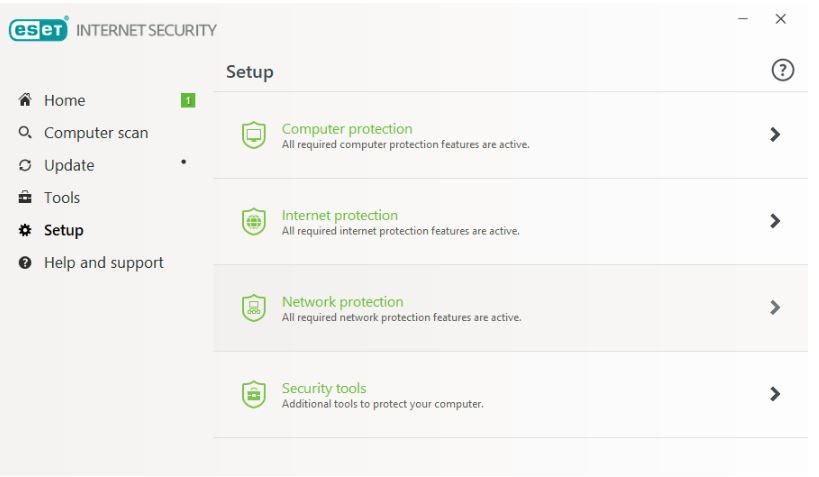Click the Network protection shield icon

click(x=254, y=308)
